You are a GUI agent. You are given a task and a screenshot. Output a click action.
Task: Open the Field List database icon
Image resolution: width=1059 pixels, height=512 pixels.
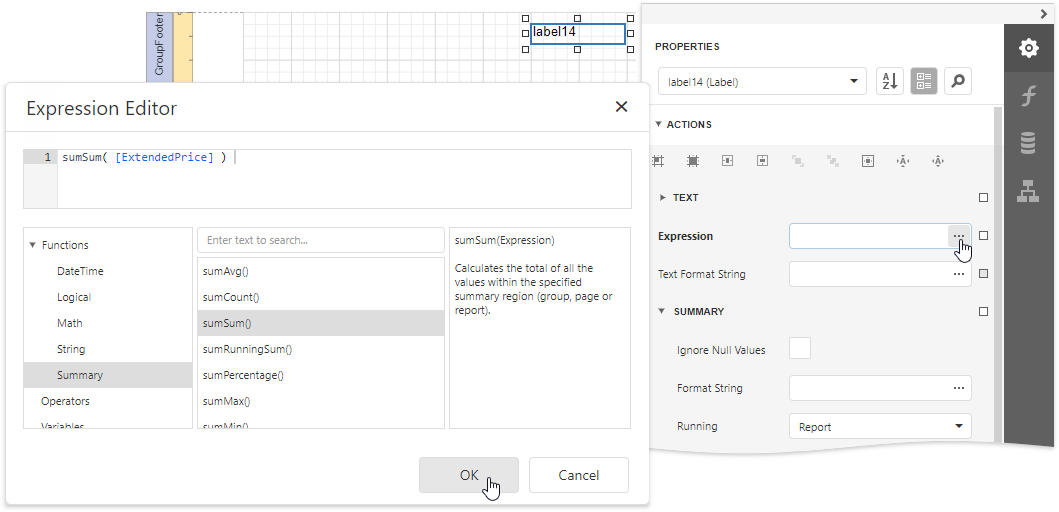click(x=1028, y=143)
